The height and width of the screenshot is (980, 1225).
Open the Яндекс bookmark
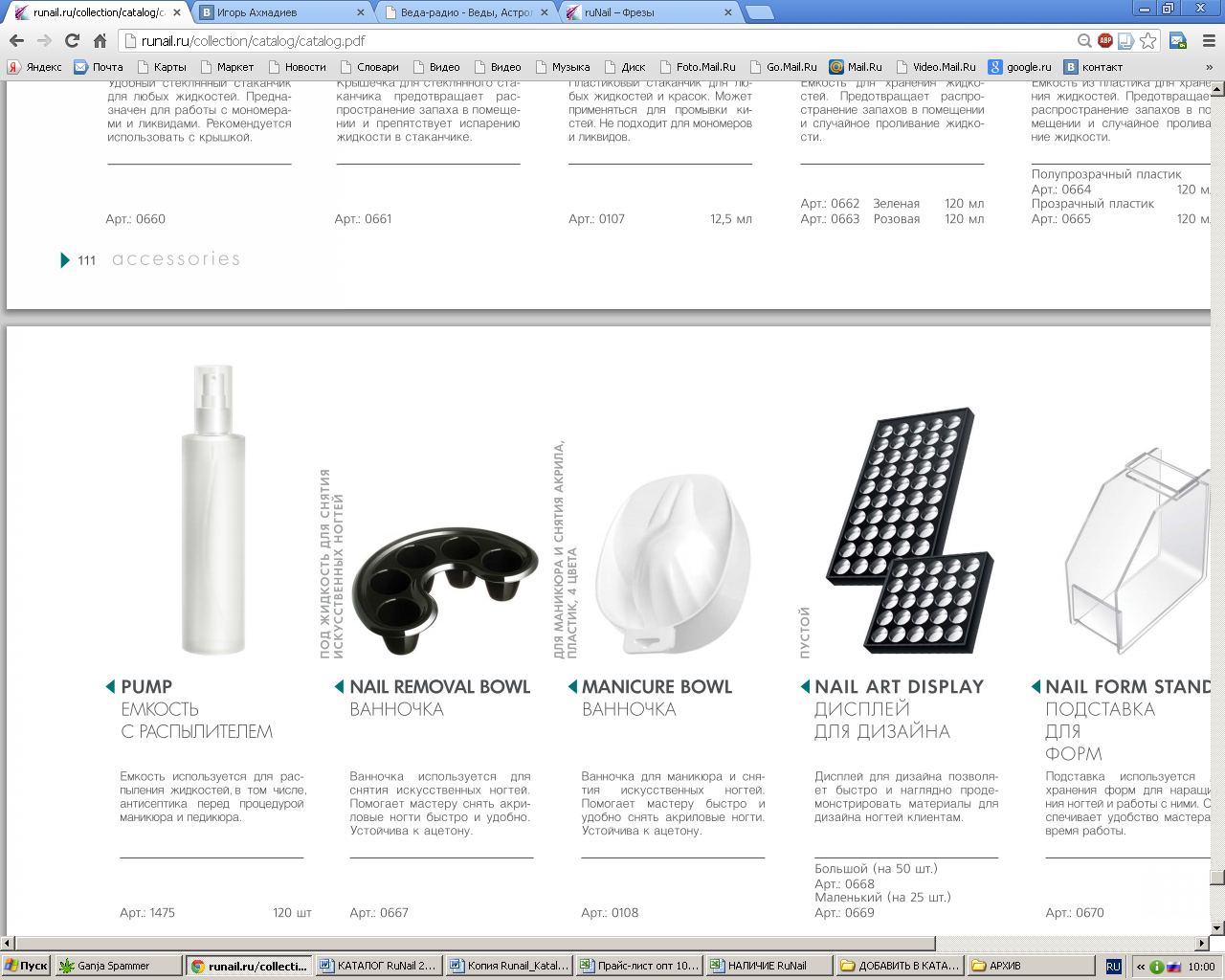pos(34,67)
